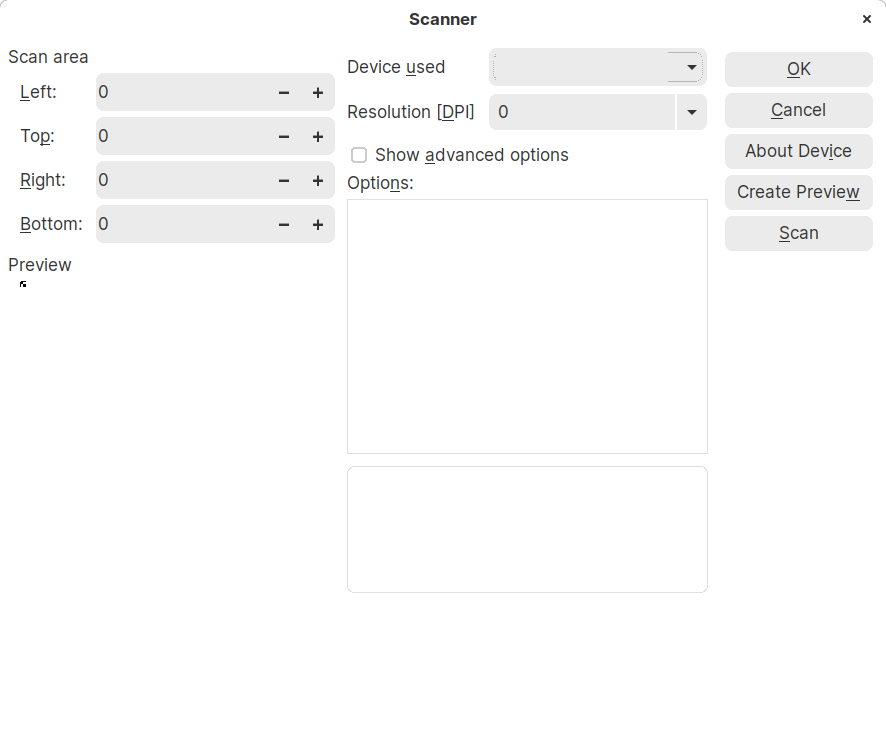Decrease the Bottom scan area value

click(x=284, y=224)
